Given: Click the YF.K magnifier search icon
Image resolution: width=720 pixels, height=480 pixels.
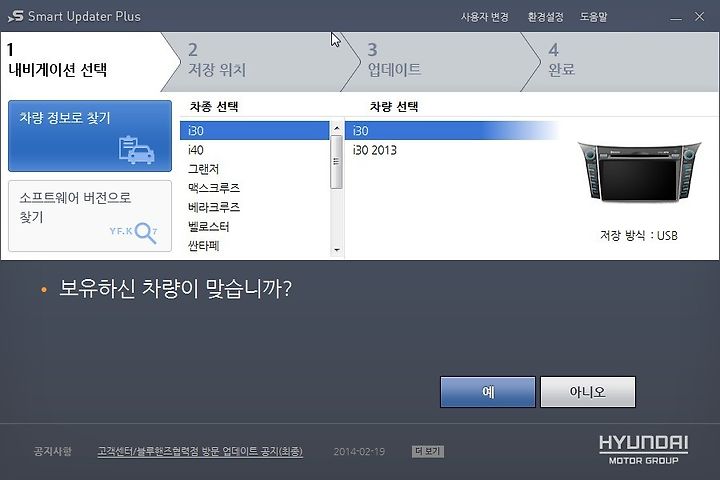Looking at the screenshot, I should coord(134,233).
